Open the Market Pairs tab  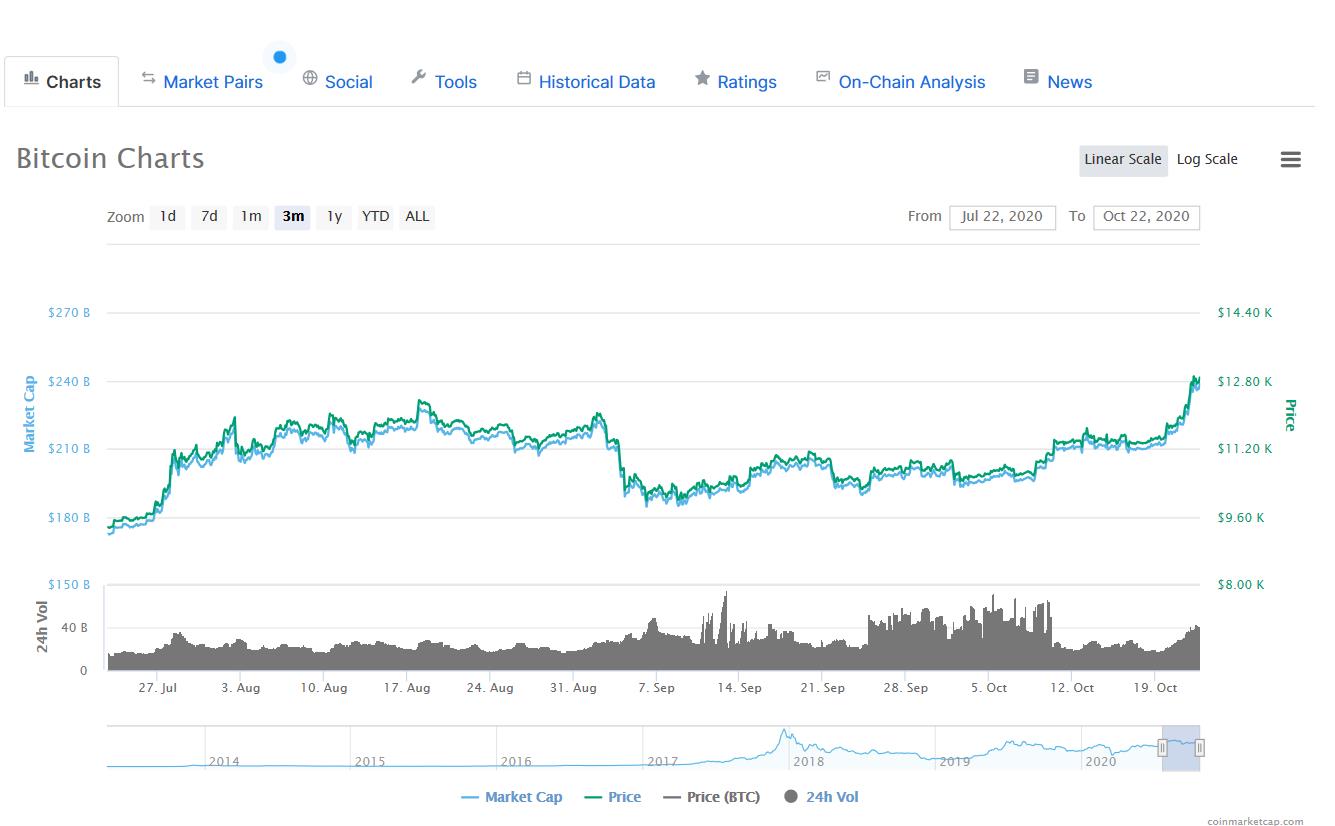tap(212, 82)
